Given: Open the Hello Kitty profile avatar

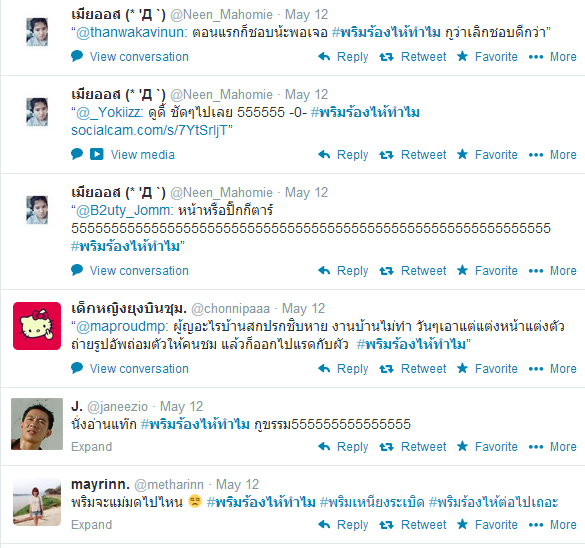Looking at the screenshot, I should (x=37, y=326).
